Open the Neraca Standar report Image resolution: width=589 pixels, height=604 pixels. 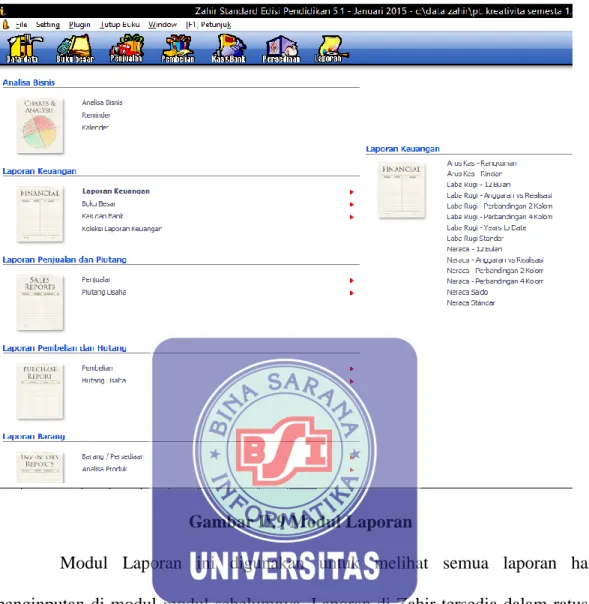click(x=471, y=303)
